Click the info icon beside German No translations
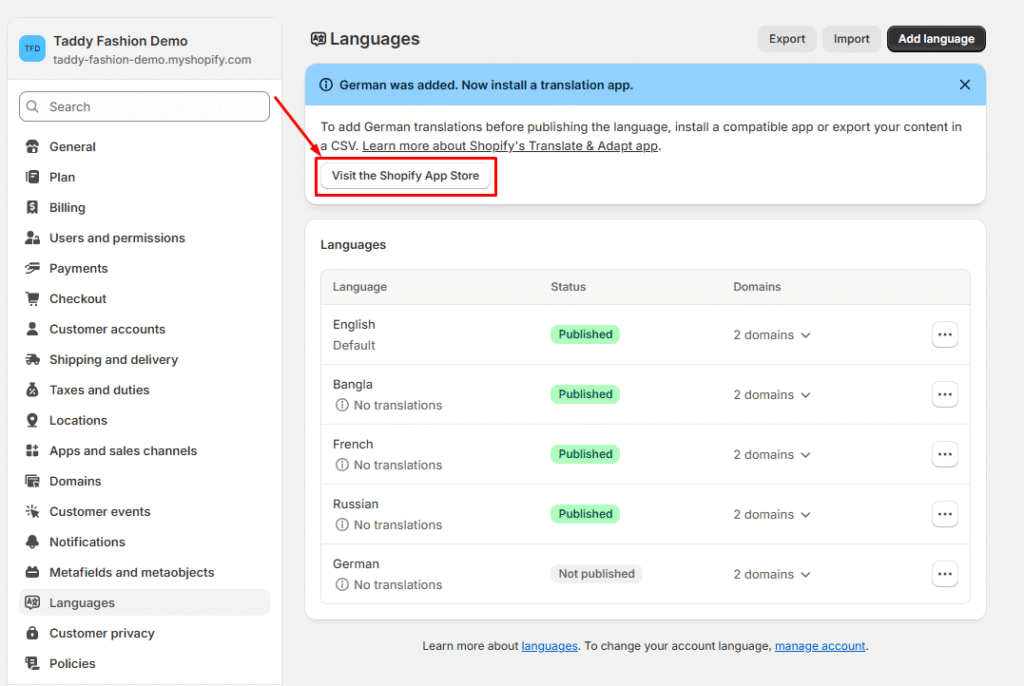Viewport: 1024px width, 686px height. tap(342, 585)
